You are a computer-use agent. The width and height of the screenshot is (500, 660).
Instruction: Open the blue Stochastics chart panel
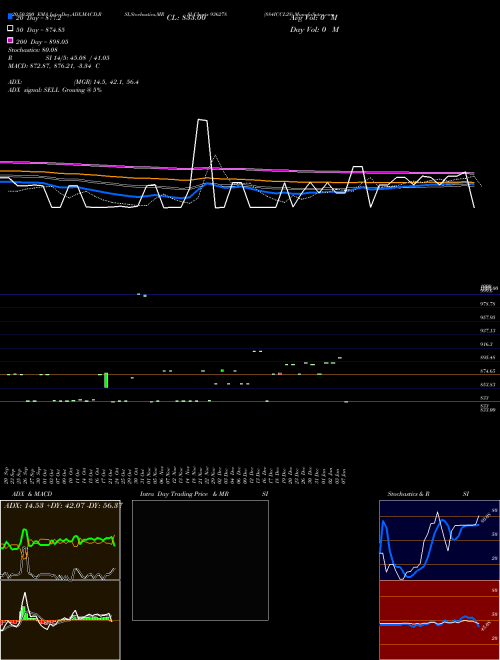439,540
